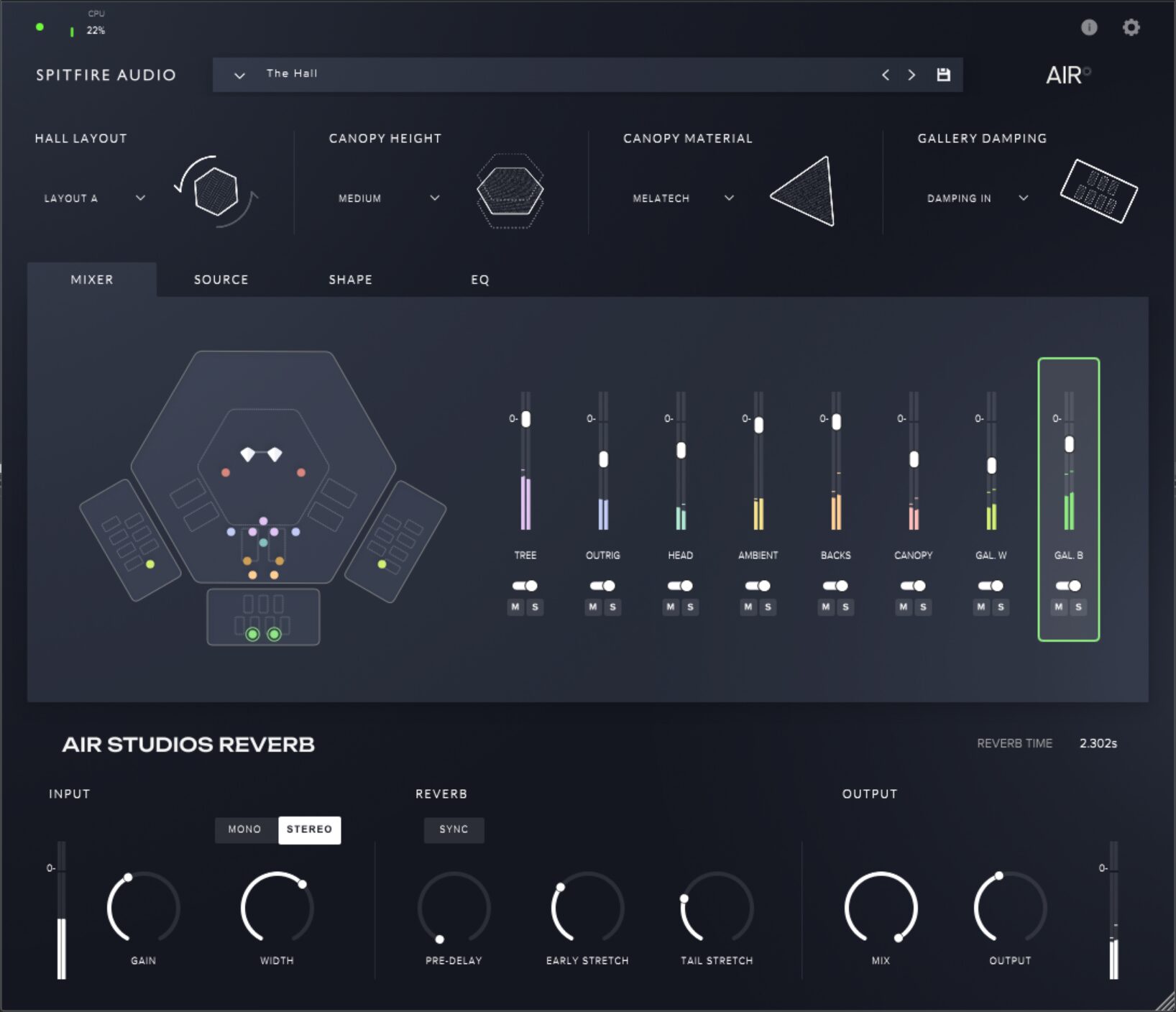The height and width of the screenshot is (1012, 1176).
Task: Open the settings gear icon
Action: coord(1131,27)
